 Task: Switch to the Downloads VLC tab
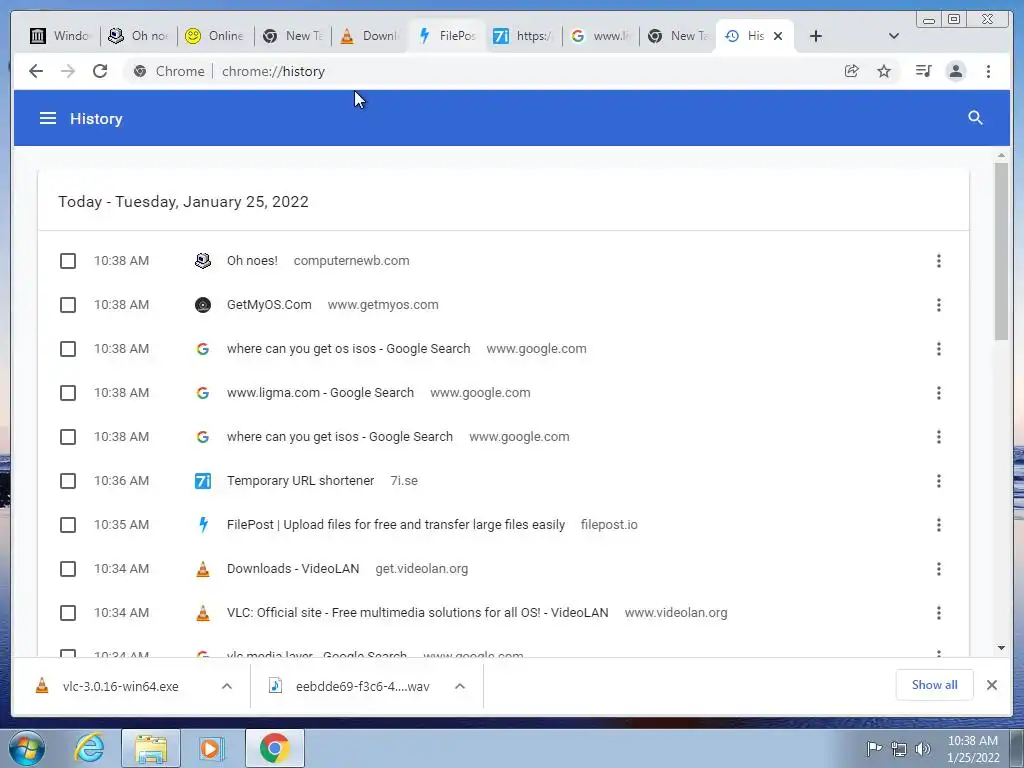coord(370,36)
